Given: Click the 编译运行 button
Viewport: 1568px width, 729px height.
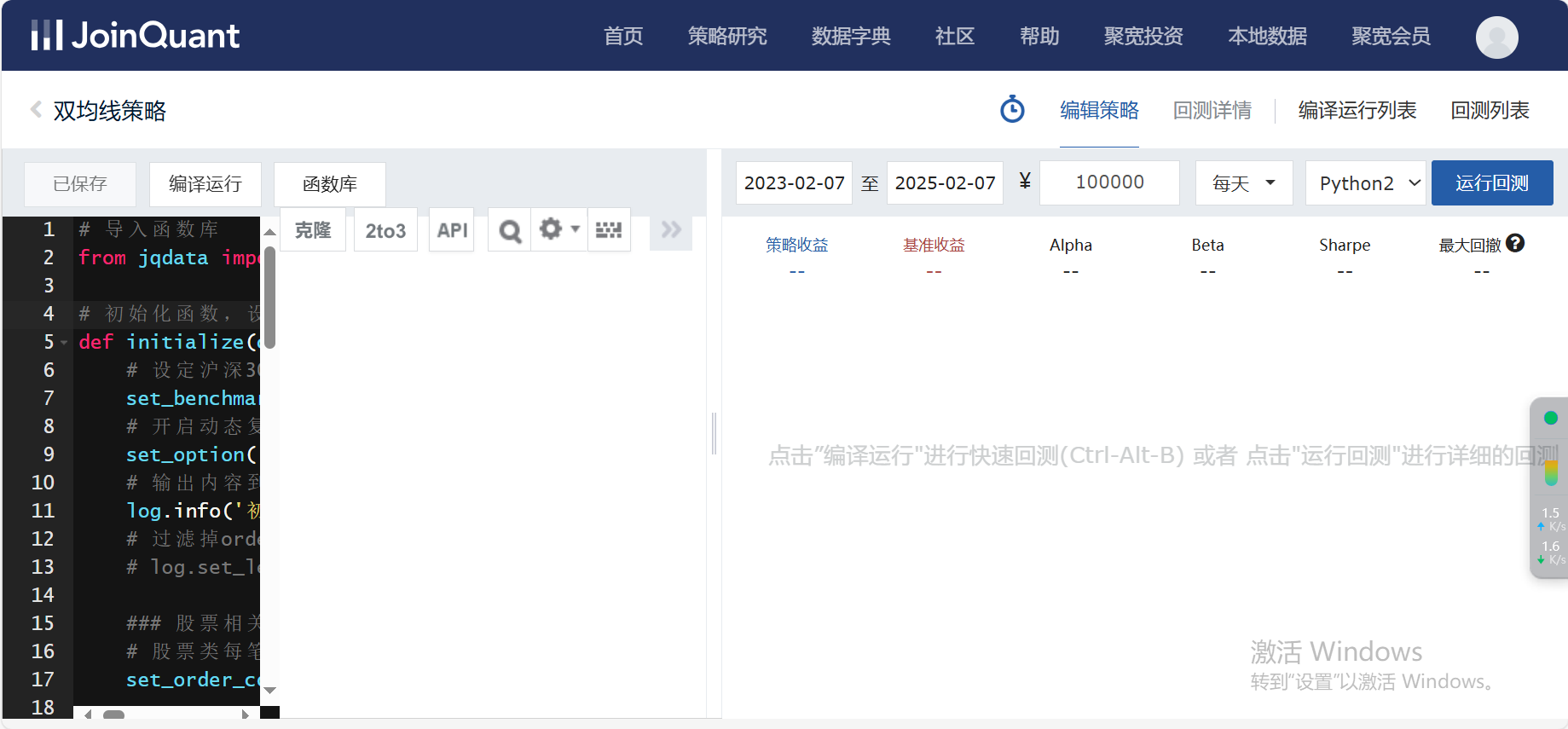Looking at the screenshot, I should [x=205, y=184].
